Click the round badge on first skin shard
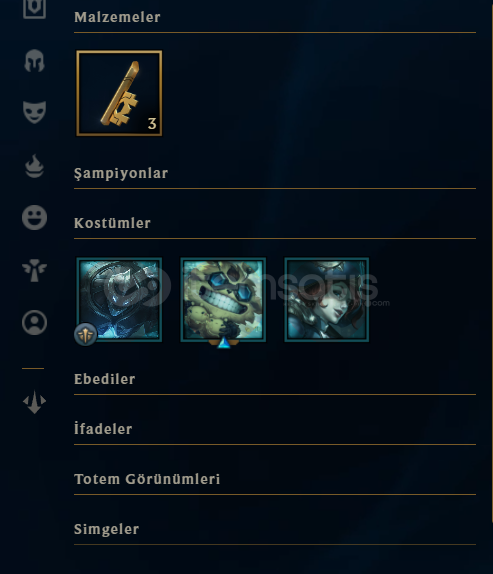Viewport: 493px width, 574px height. coord(86,334)
